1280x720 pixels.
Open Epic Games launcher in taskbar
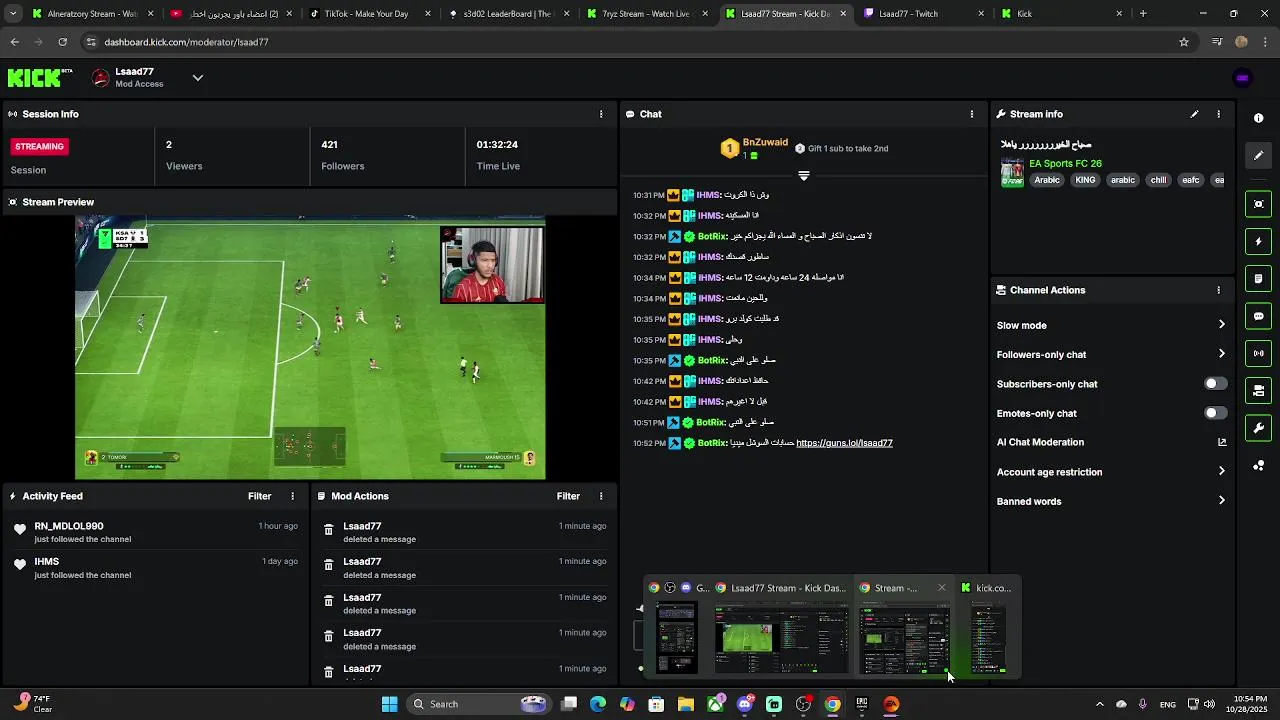click(x=862, y=704)
